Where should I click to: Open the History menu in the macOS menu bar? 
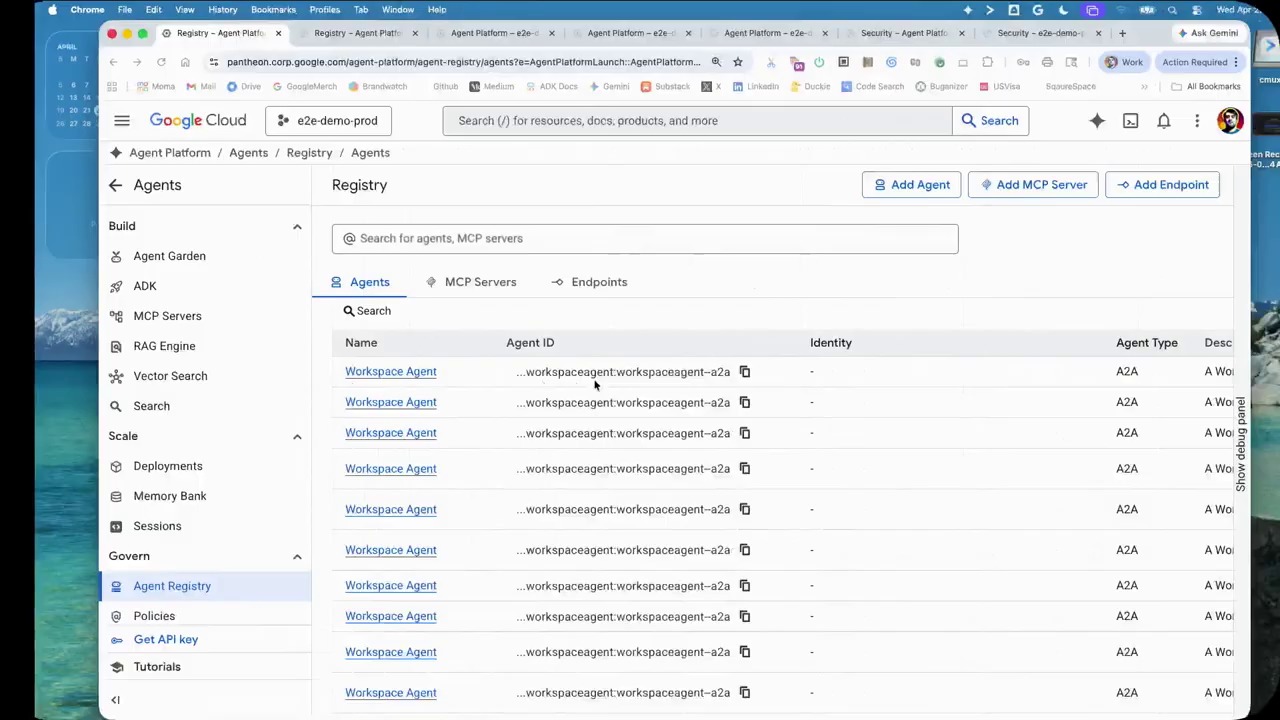pos(222,10)
